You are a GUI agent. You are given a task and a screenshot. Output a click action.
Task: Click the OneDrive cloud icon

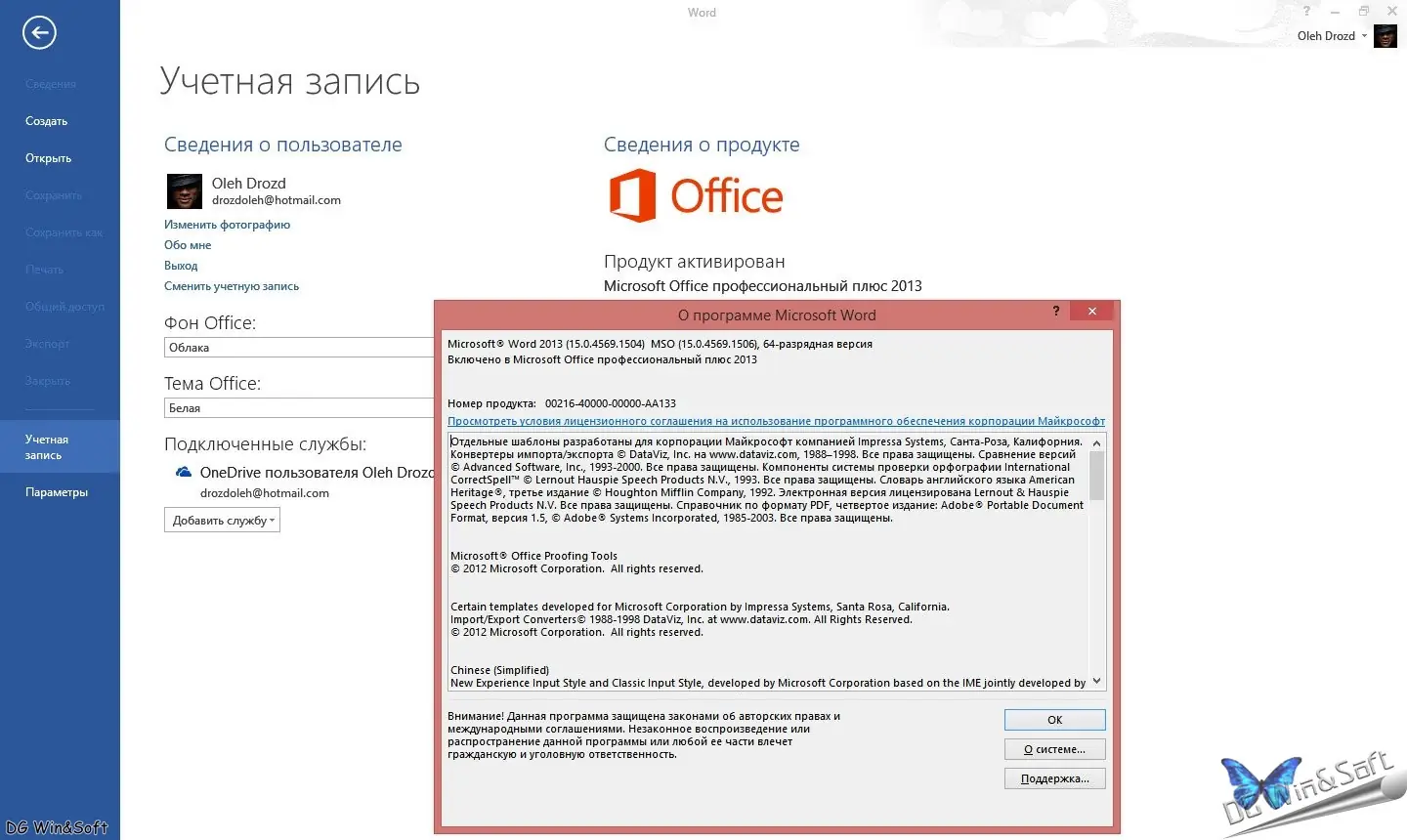pyautogui.click(x=183, y=473)
